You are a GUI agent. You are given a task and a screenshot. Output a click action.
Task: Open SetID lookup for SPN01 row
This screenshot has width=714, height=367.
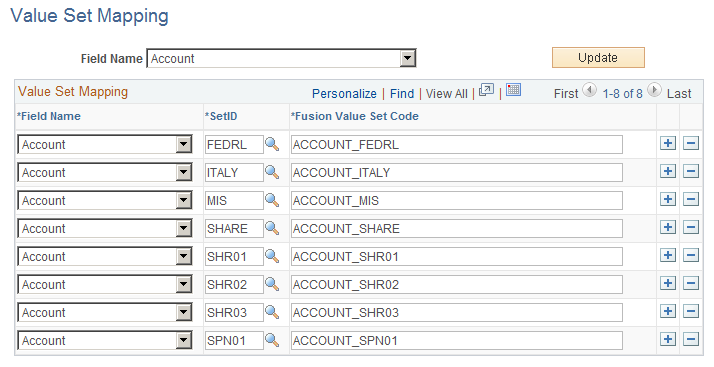(x=272, y=340)
